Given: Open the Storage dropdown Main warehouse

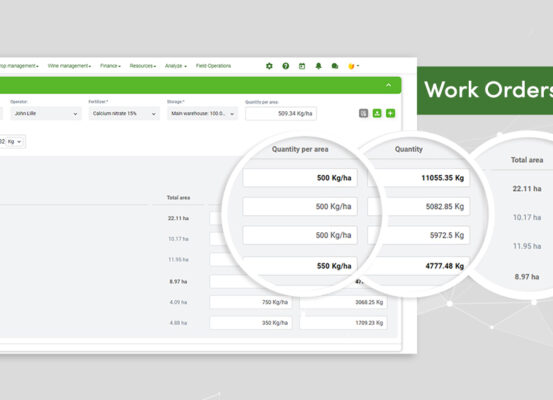Looking at the screenshot, I should point(202,114).
